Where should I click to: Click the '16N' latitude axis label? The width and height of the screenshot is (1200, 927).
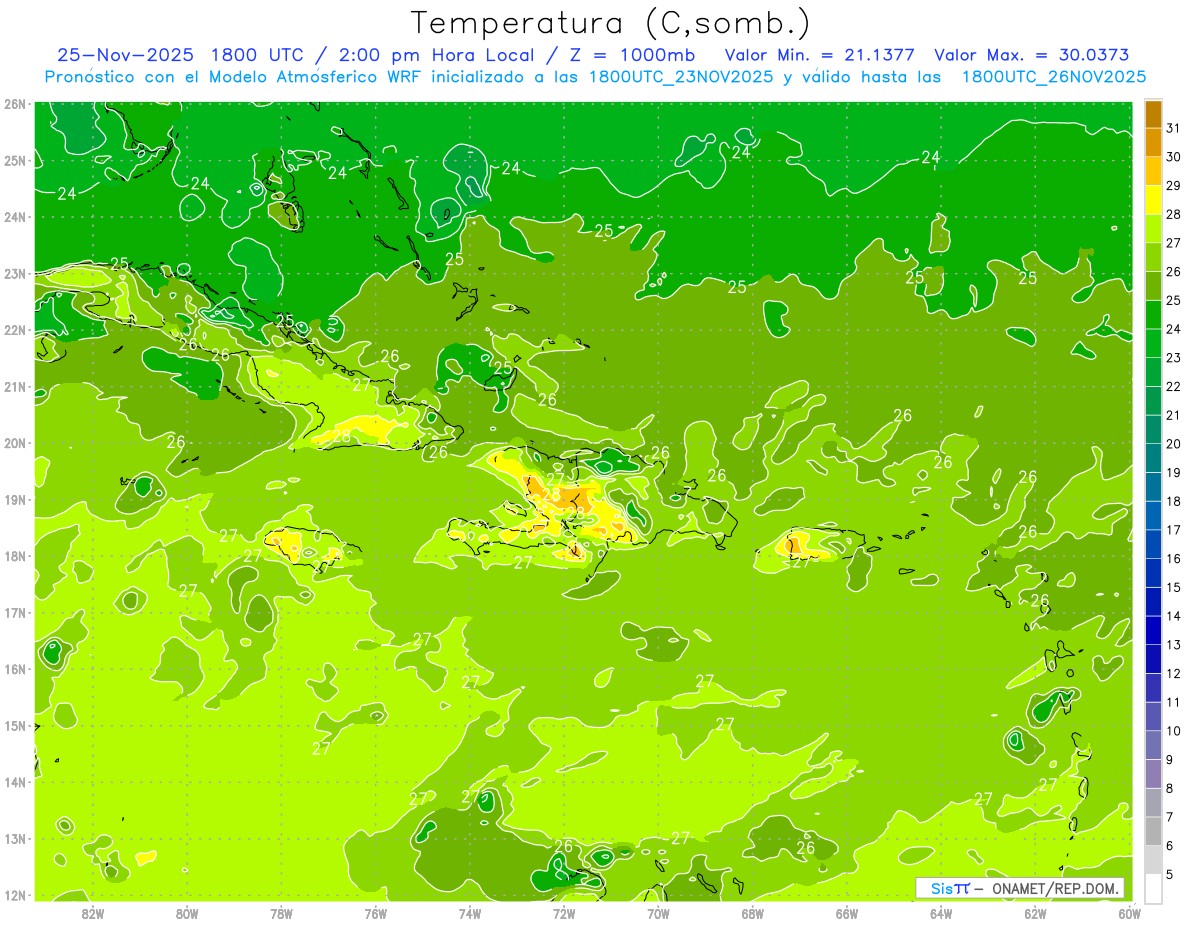coord(15,669)
